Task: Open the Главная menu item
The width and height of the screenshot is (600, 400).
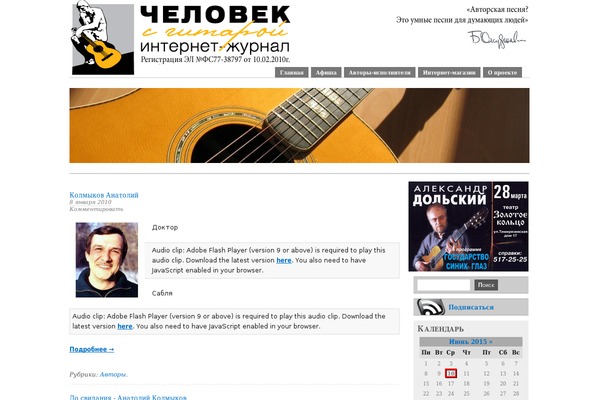Action: 292,72
